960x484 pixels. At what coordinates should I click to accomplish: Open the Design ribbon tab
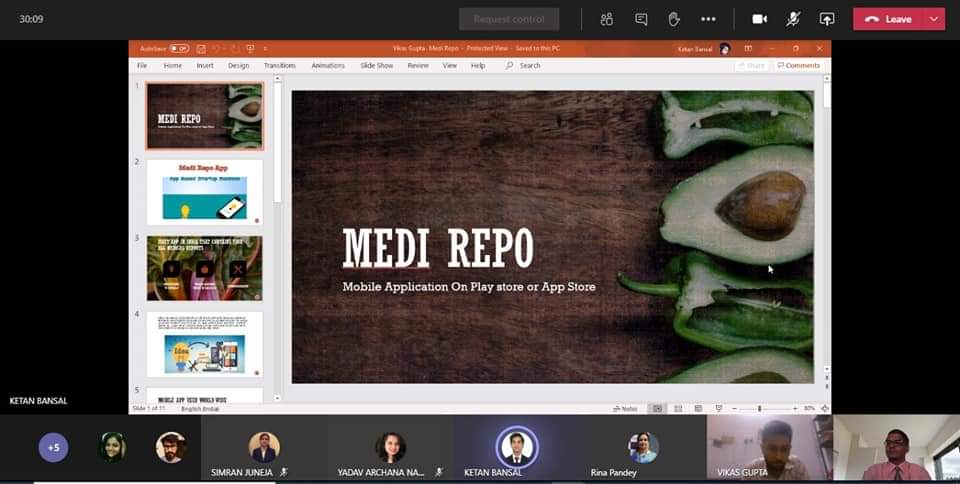pos(239,65)
